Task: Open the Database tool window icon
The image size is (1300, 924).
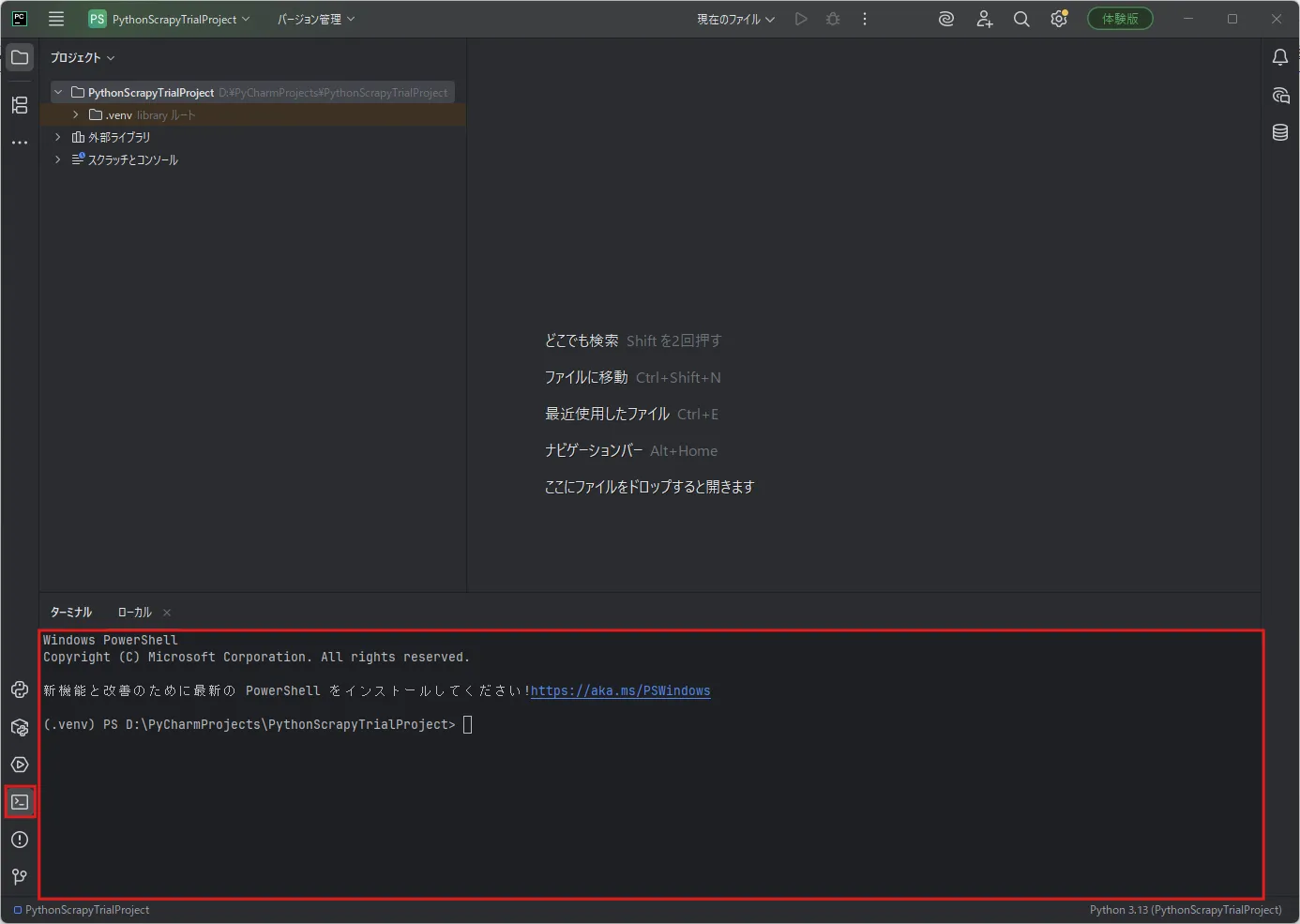Action: 1280,132
